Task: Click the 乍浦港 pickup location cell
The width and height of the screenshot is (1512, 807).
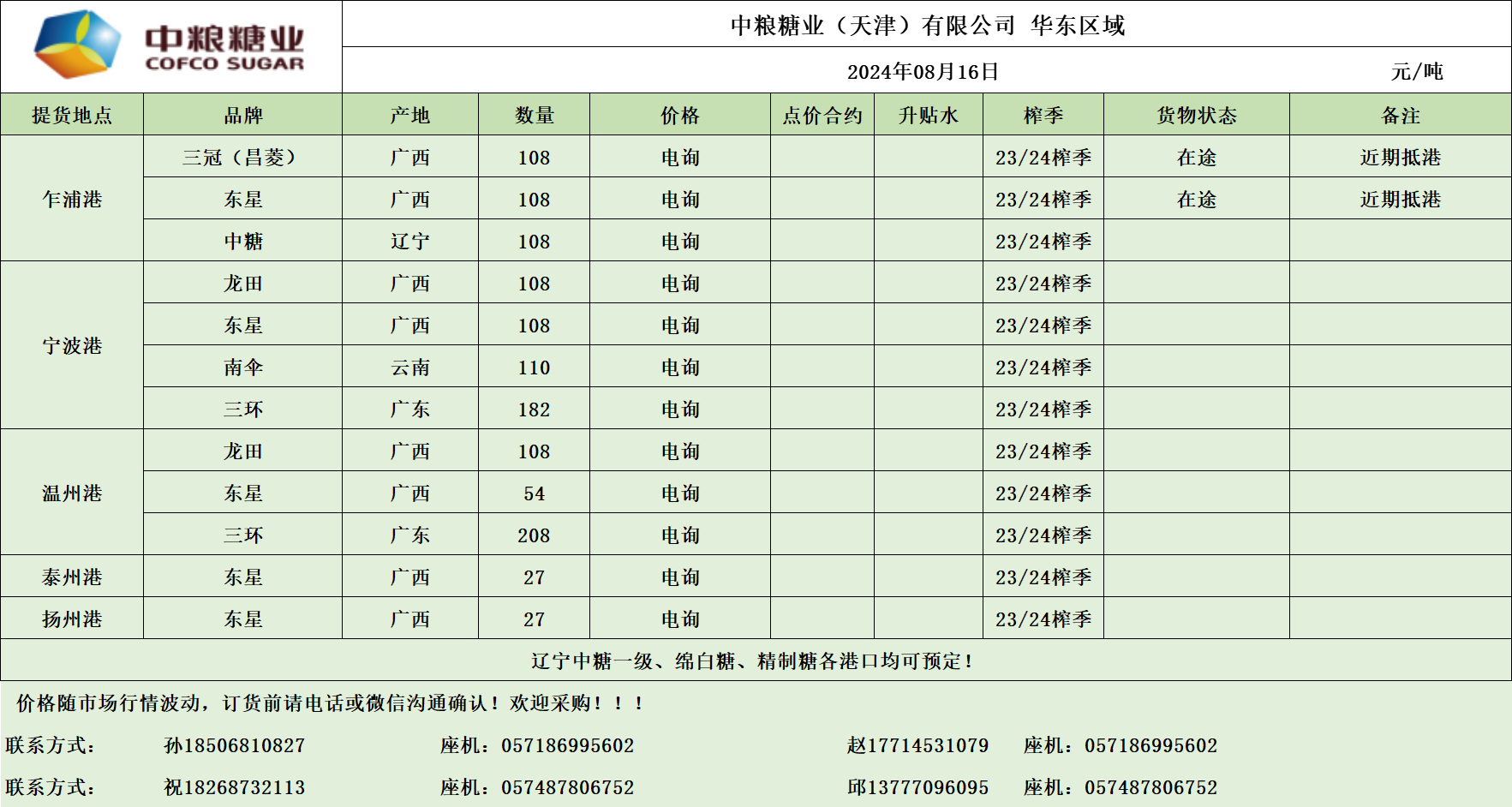Action: pyautogui.click(x=72, y=200)
